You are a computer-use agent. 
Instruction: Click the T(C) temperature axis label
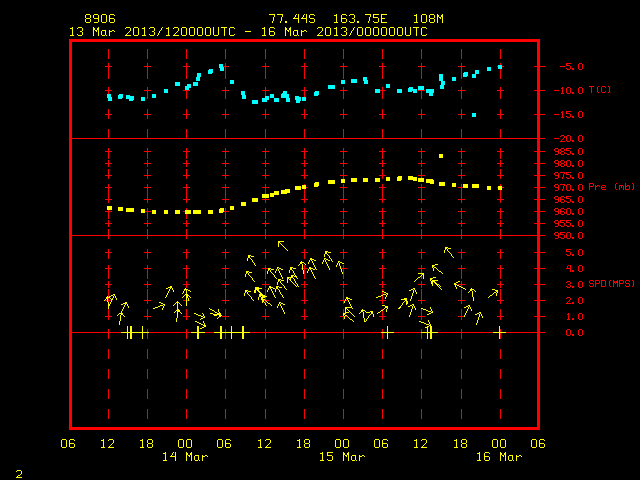coord(600,89)
